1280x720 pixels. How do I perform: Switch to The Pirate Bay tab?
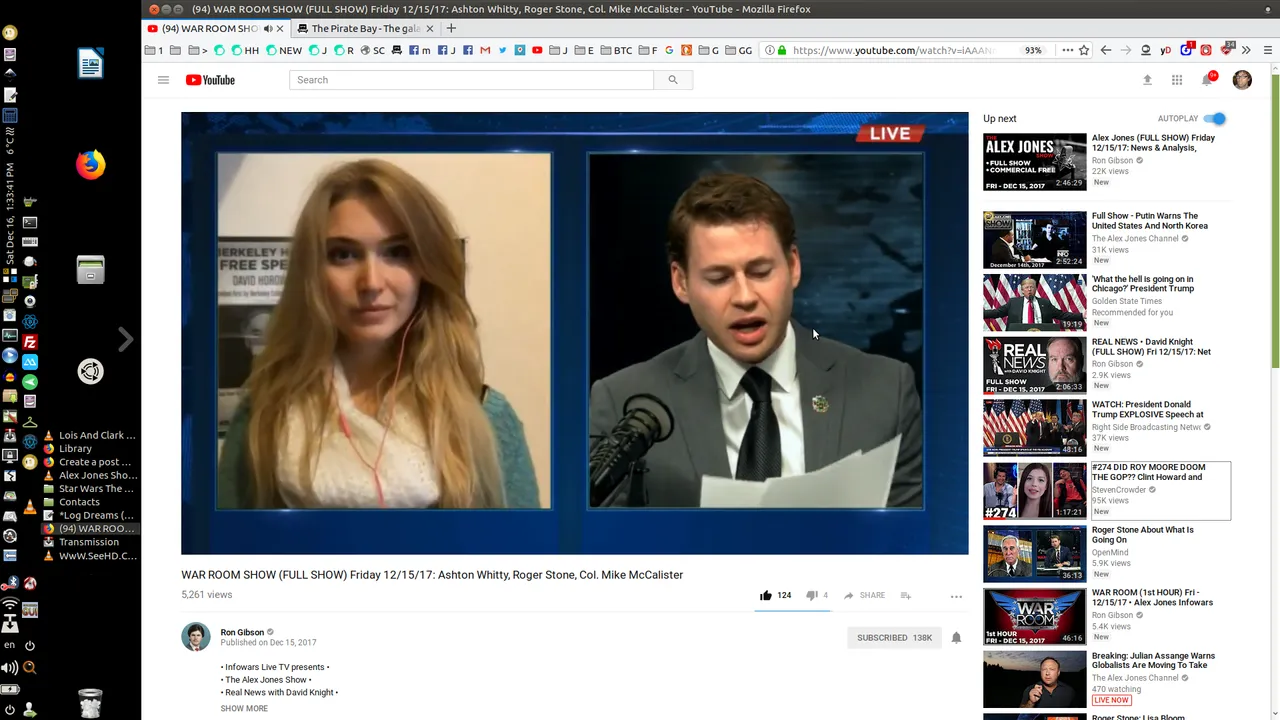(x=365, y=29)
